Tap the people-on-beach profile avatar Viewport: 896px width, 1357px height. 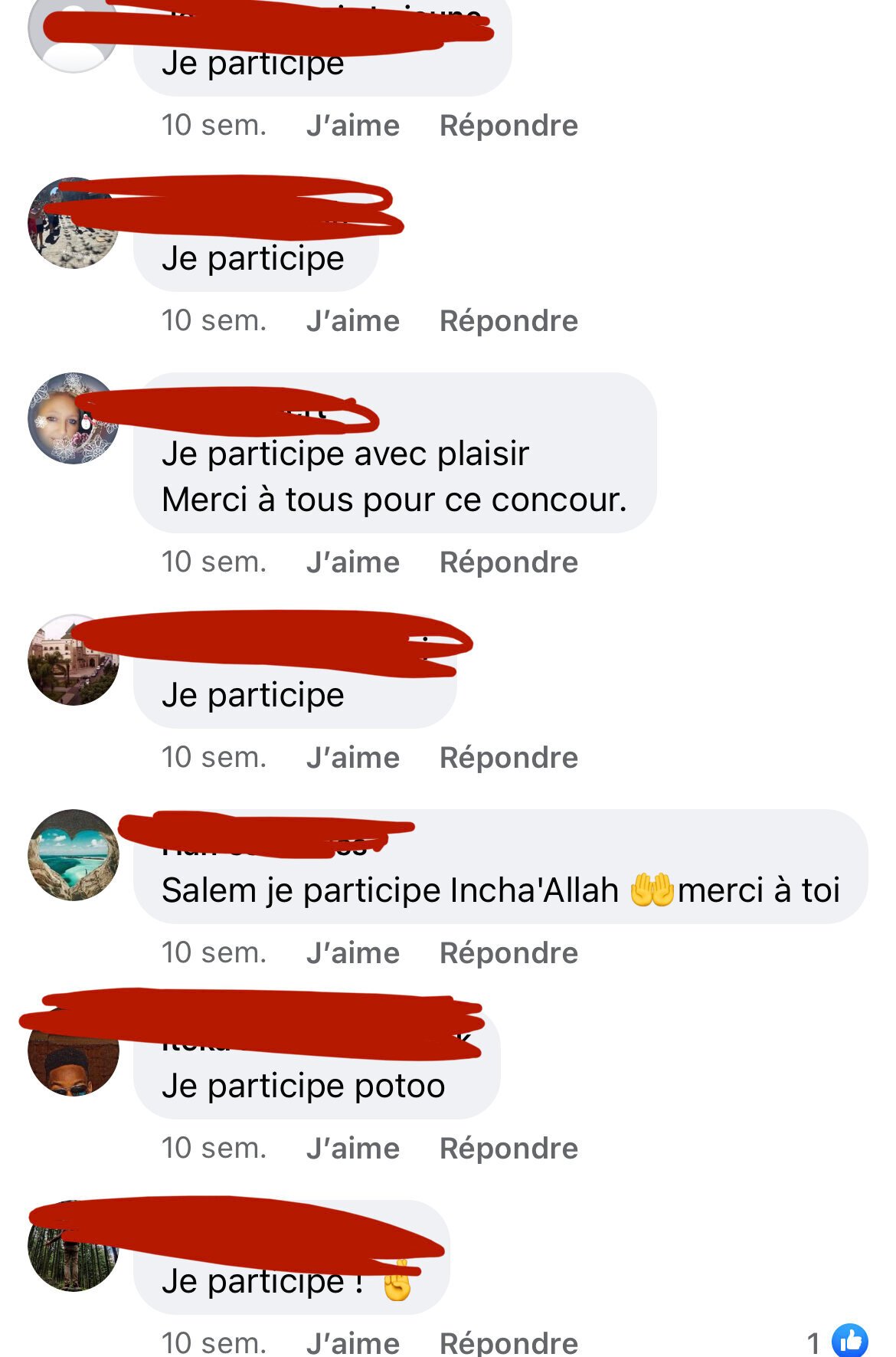point(74,223)
